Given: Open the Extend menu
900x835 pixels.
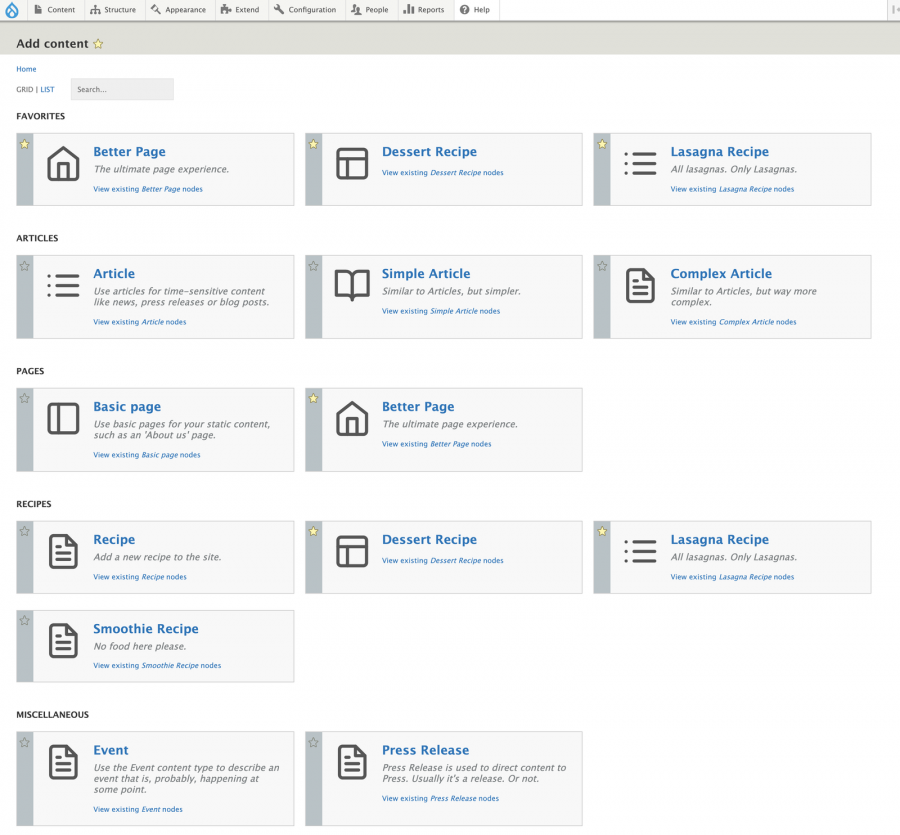Looking at the screenshot, I should click(x=240, y=10).
